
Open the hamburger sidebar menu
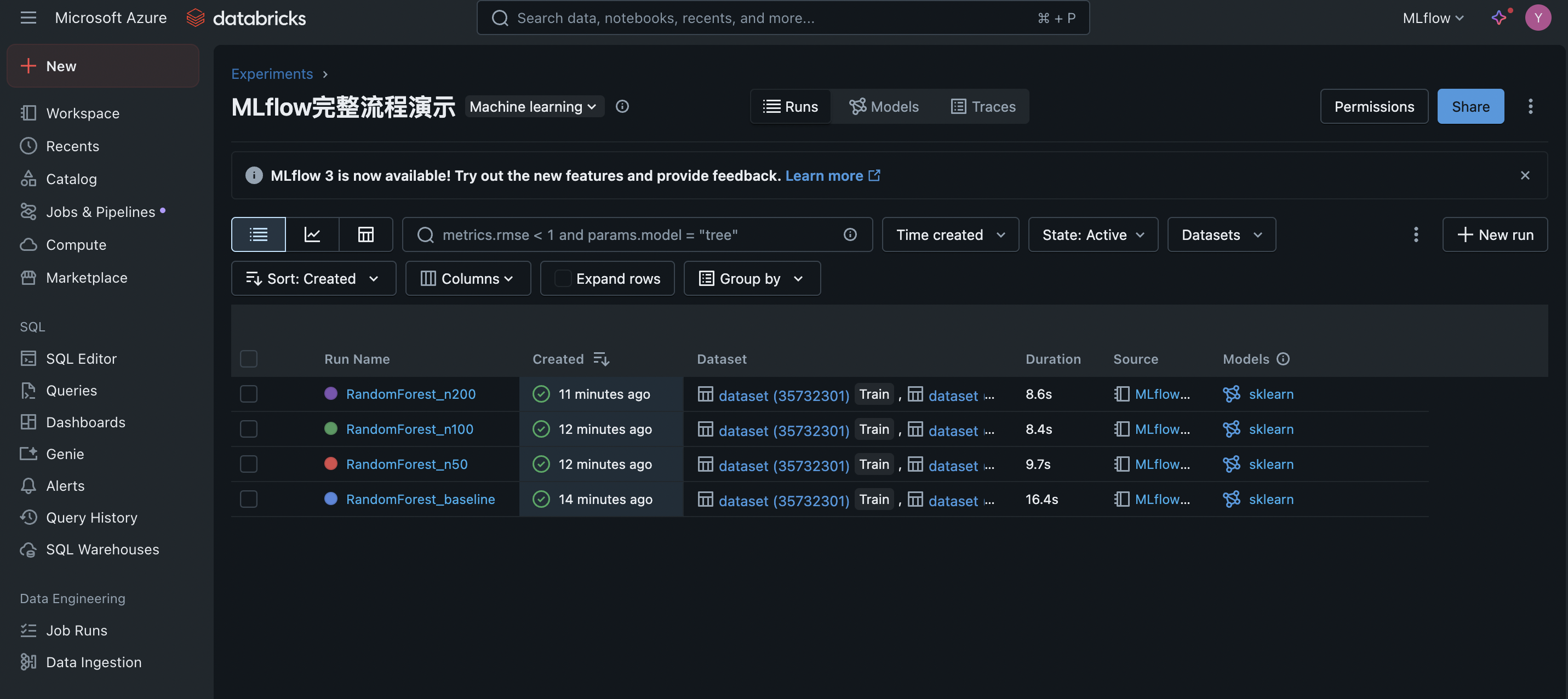[28, 18]
